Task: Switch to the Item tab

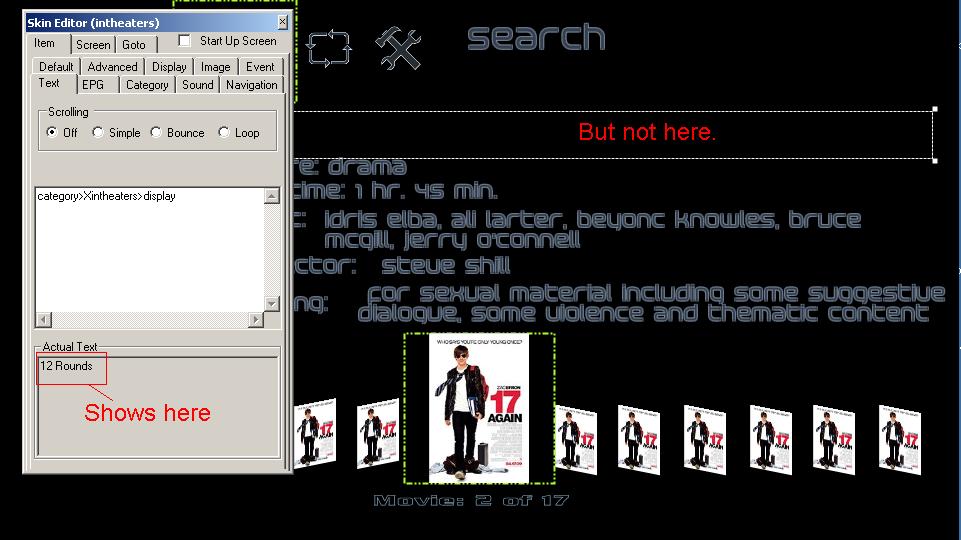Action: (x=44, y=43)
